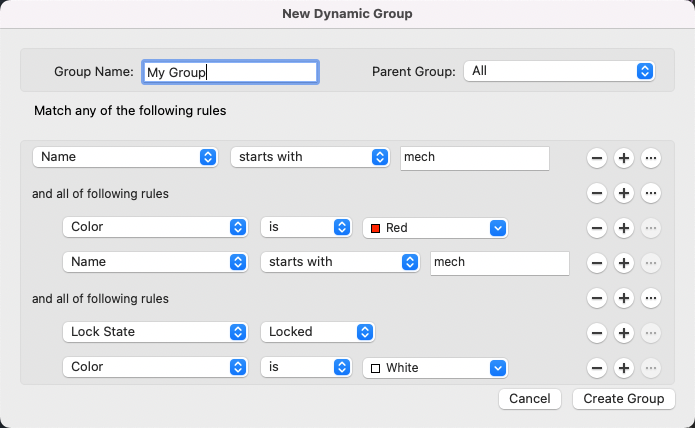Viewport: 695px width, 428px height.
Task: Open ellipsis menu of last rule group
Action: click(650, 298)
